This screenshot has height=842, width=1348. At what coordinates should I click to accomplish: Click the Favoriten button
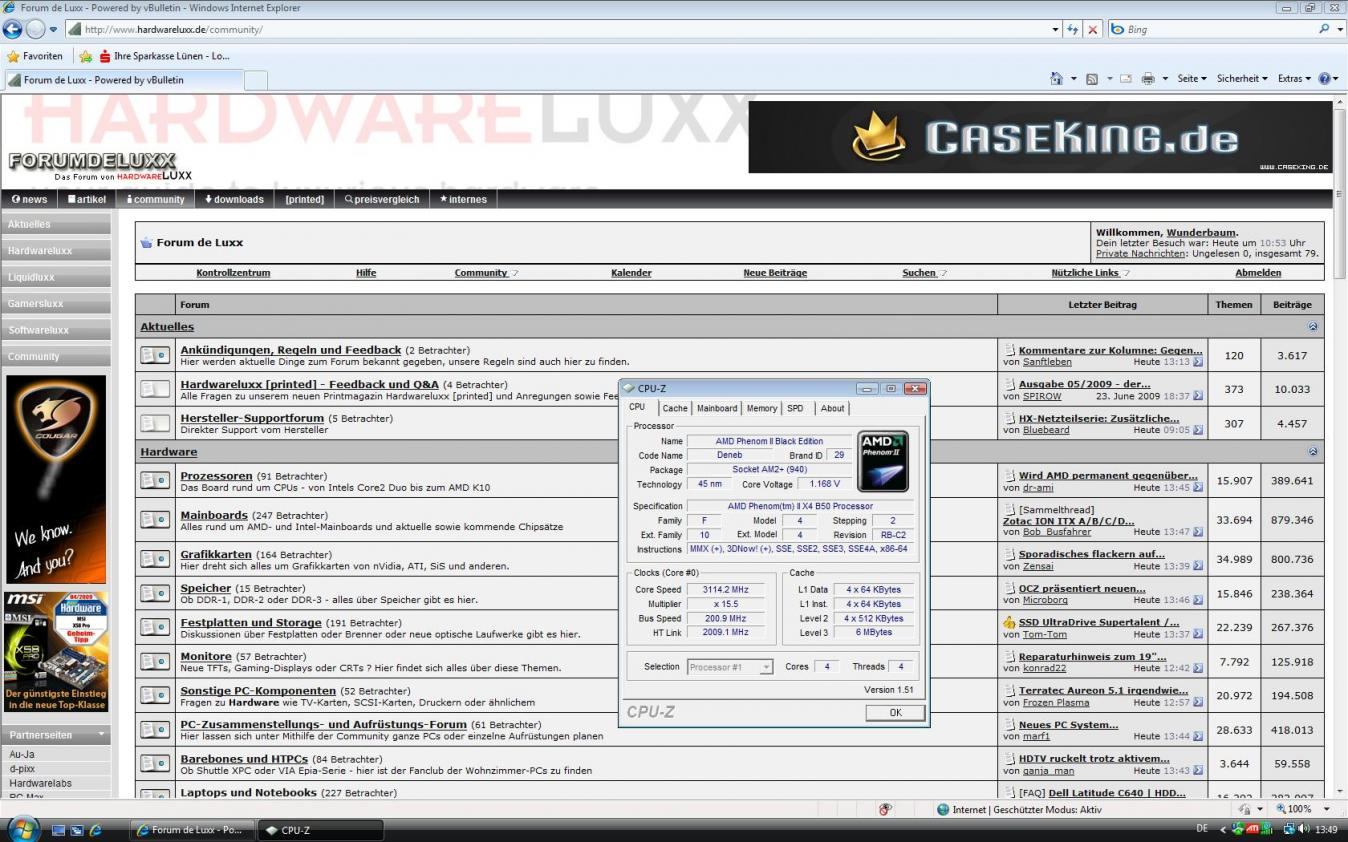coord(35,56)
